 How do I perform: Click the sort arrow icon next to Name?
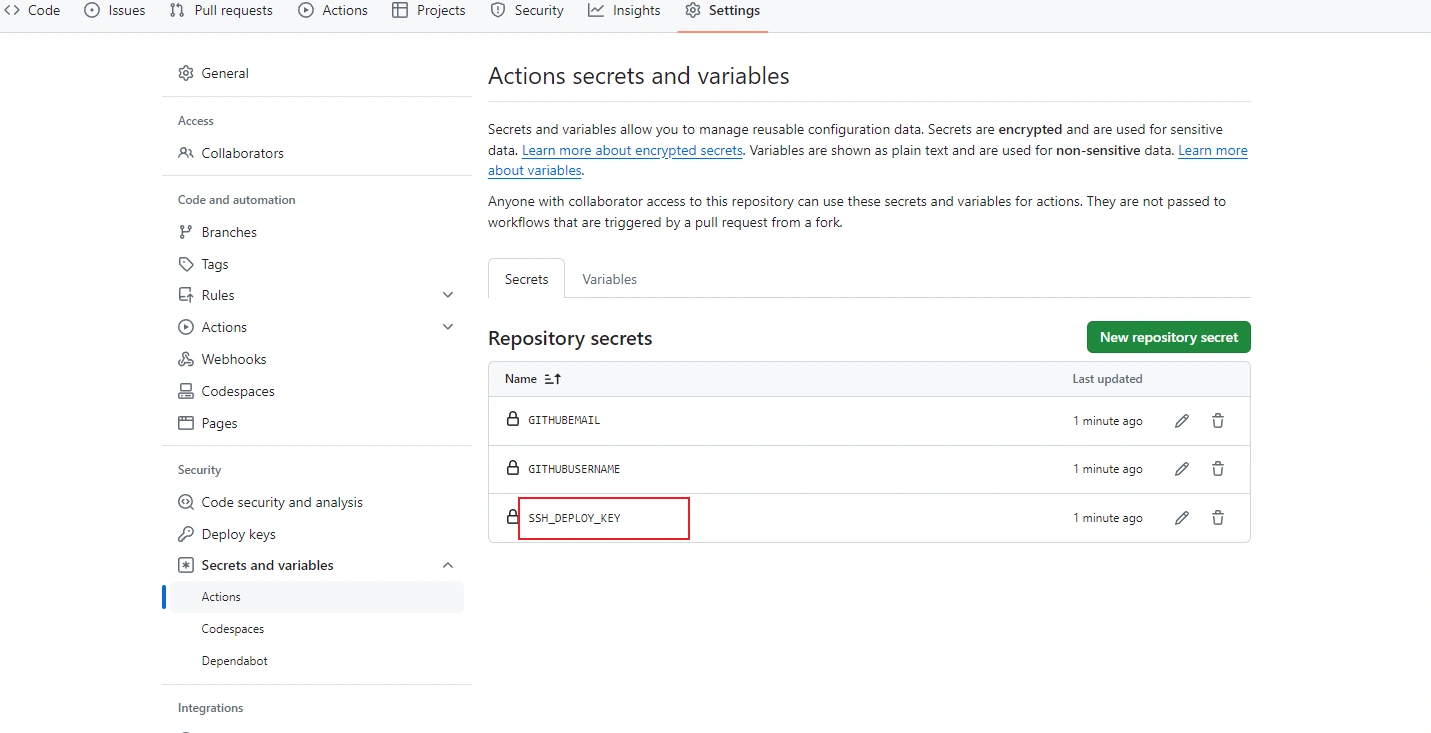point(553,379)
